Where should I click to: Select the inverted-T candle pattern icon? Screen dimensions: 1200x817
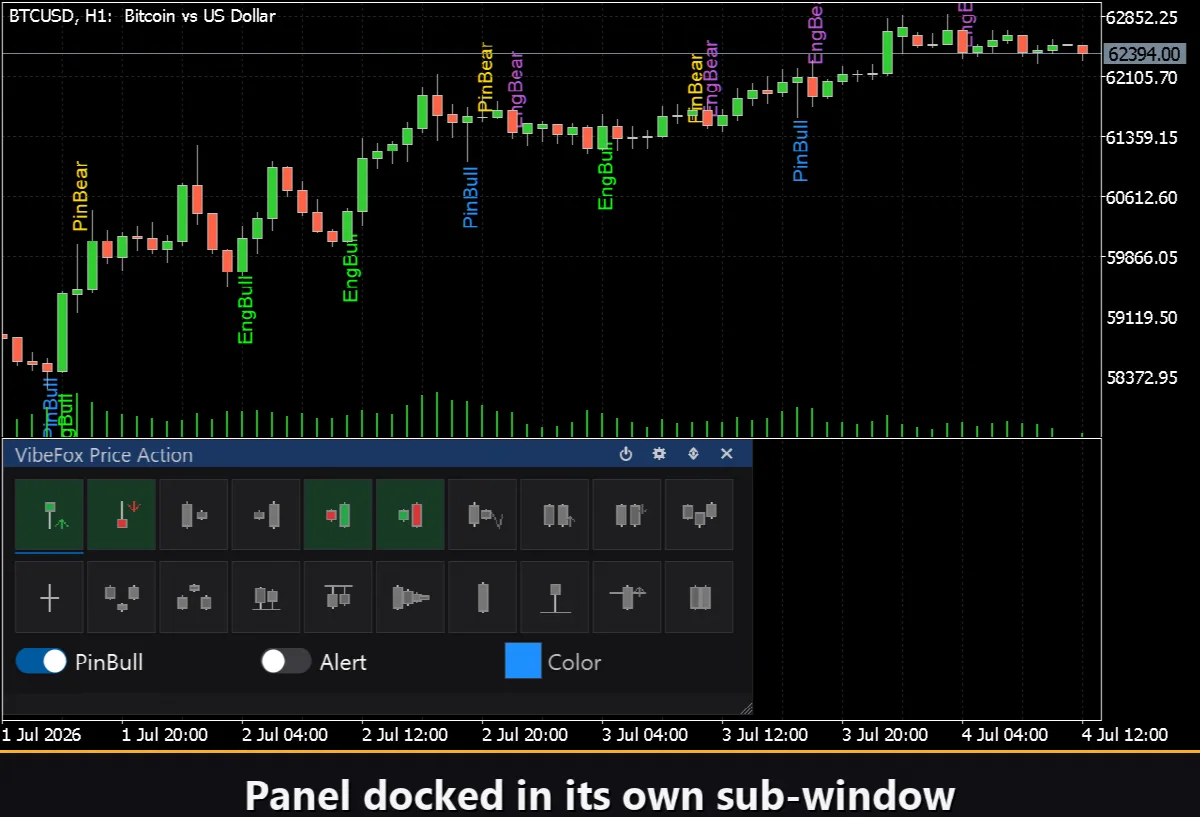pos(555,597)
